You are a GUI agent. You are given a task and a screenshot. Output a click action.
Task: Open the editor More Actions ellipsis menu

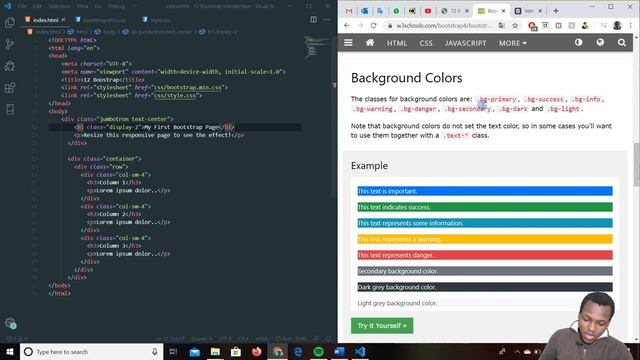coord(327,20)
